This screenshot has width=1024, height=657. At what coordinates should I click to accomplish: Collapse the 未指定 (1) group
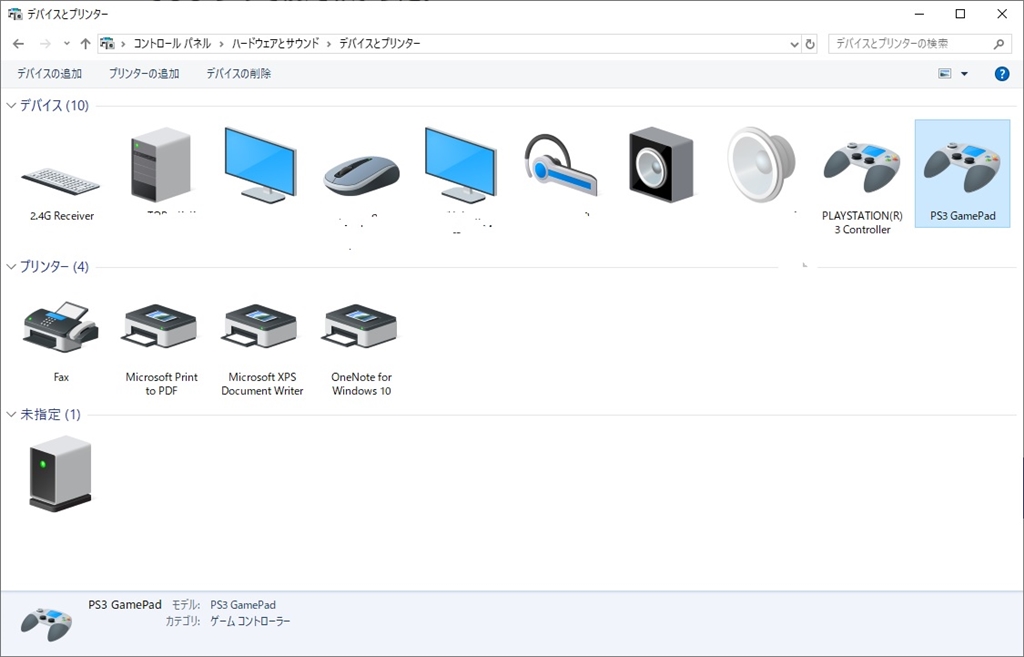click(10, 414)
